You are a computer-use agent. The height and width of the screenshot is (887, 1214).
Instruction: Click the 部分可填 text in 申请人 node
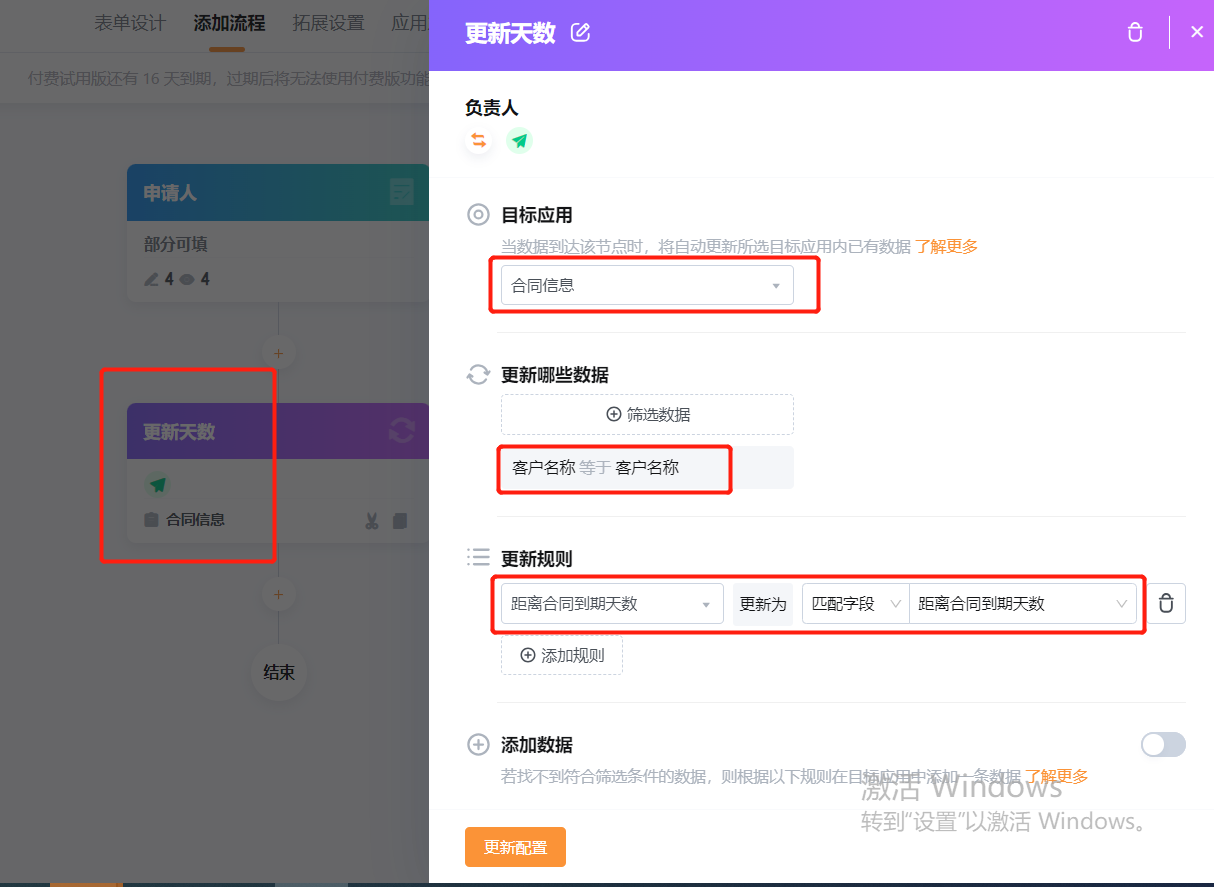[x=175, y=244]
